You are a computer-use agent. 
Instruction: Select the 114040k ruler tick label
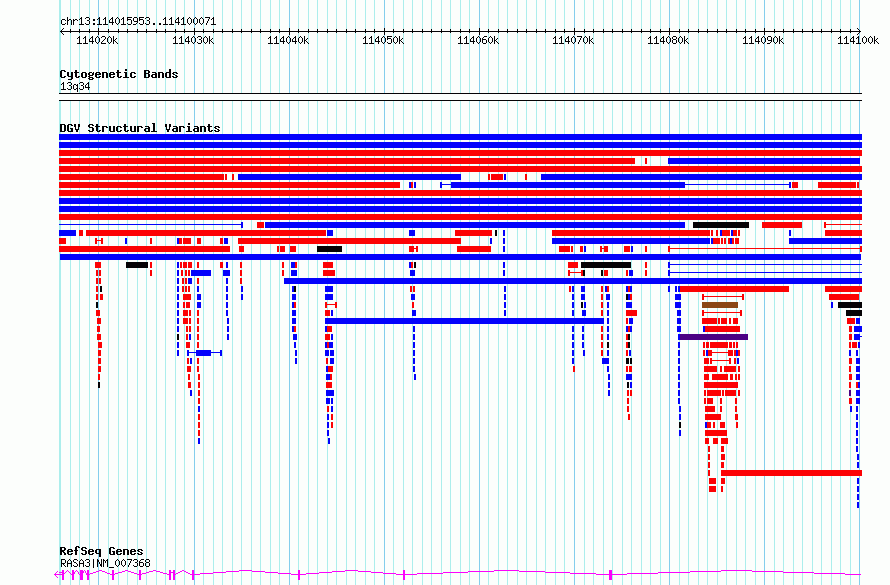click(x=288, y=40)
